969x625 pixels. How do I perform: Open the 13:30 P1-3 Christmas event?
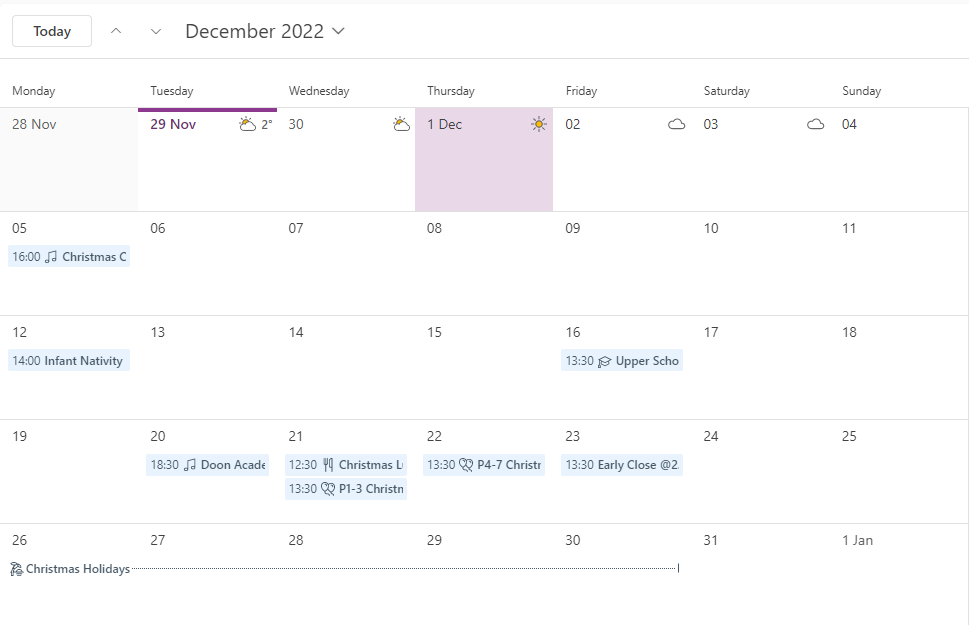click(x=346, y=489)
